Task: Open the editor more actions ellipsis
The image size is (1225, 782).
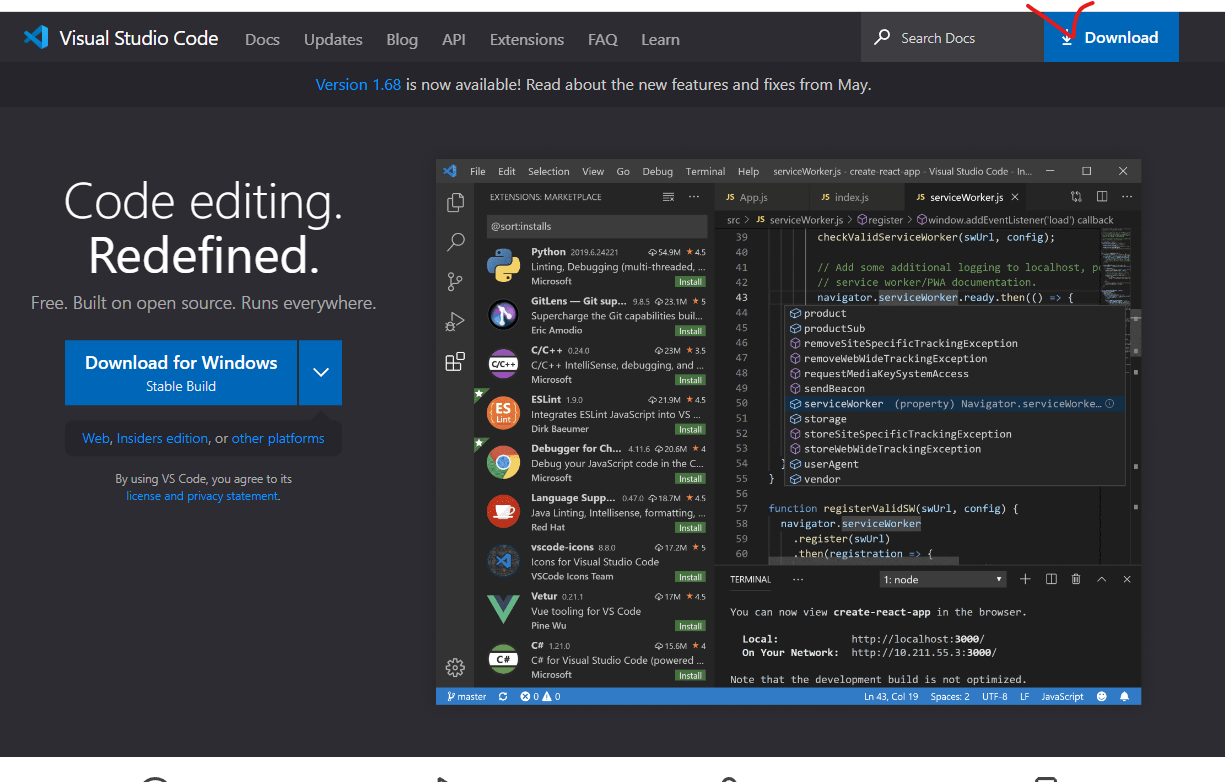Action: click(1127, 197)
